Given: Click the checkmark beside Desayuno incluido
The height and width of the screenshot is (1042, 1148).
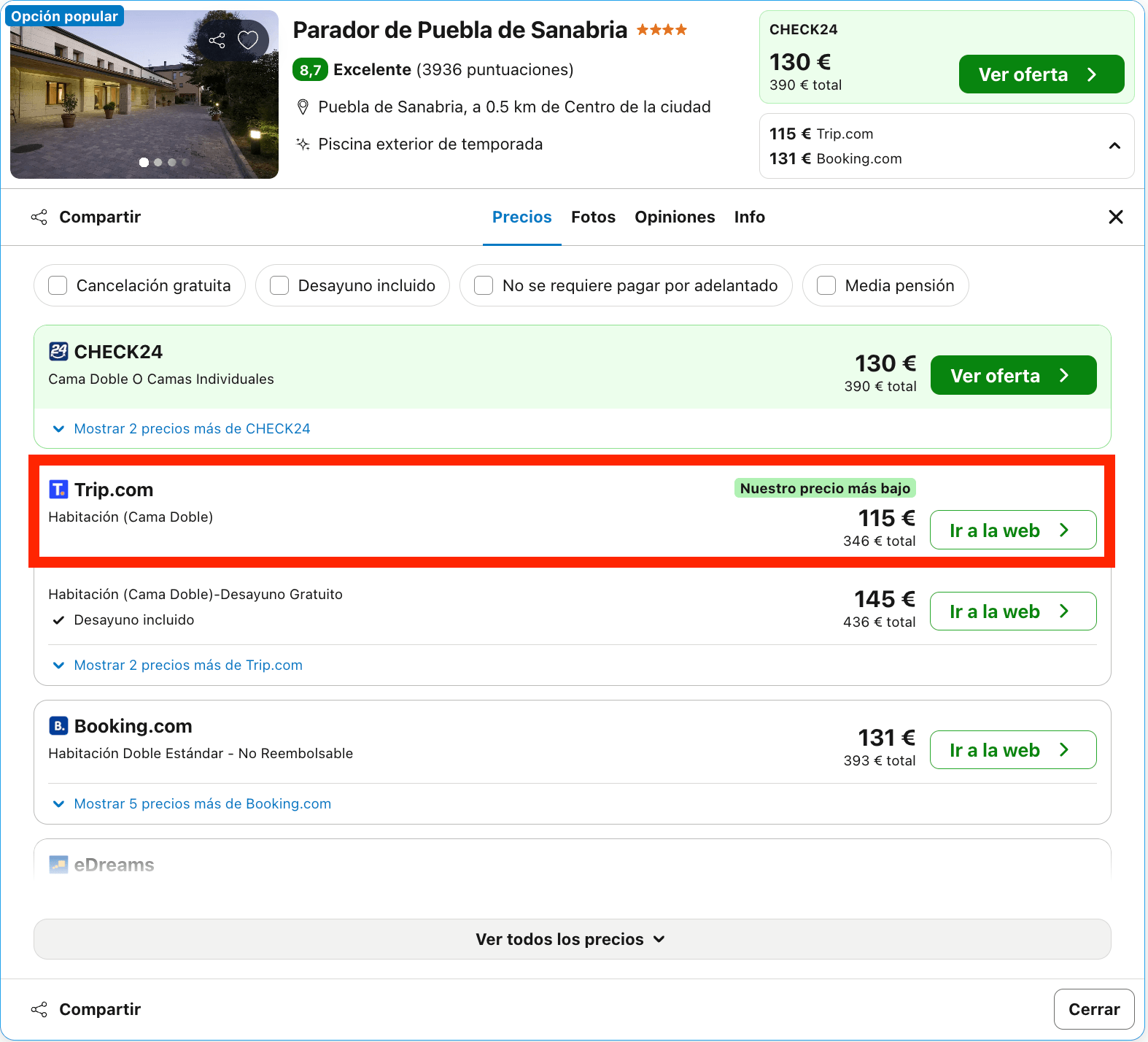Looking at the screenshot, I should (x=59, y=620).
